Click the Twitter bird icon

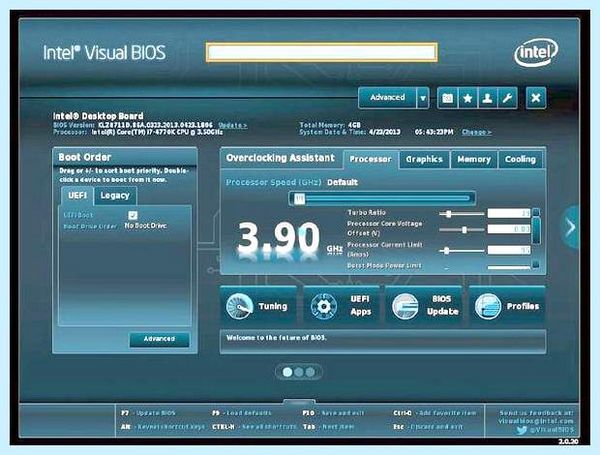(521, 430)
